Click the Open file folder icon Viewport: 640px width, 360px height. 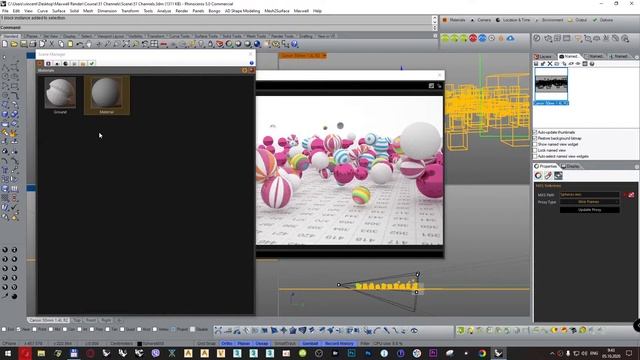(x=14, y=44)
